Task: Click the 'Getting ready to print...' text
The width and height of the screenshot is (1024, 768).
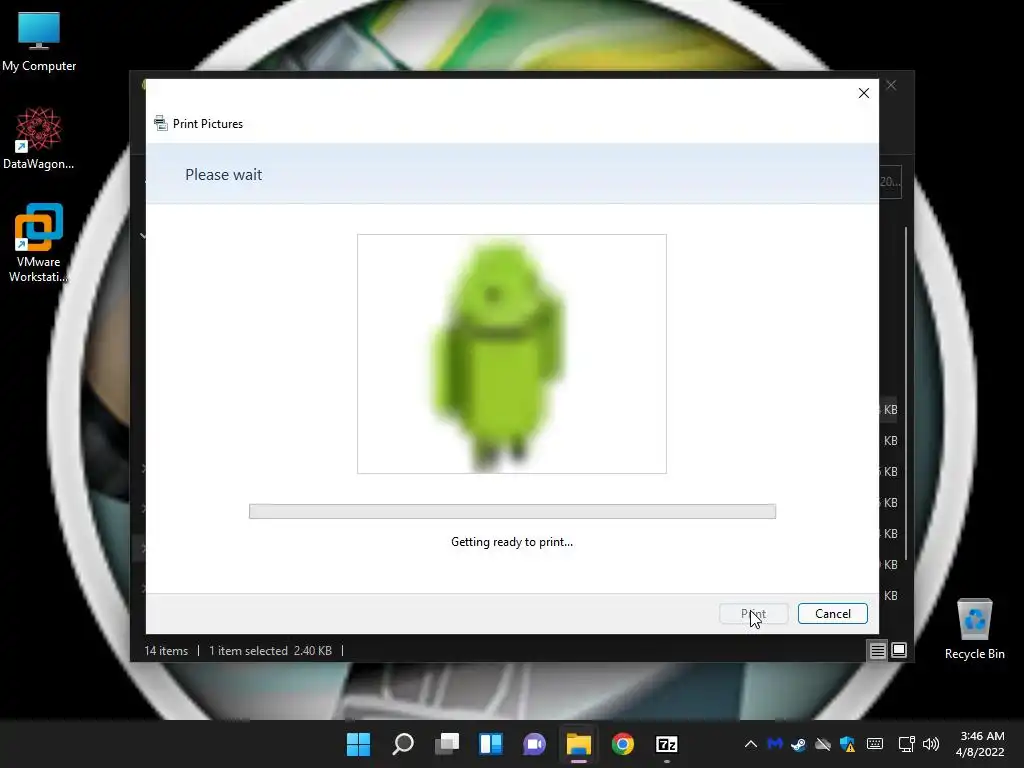Action: point(512,542)
